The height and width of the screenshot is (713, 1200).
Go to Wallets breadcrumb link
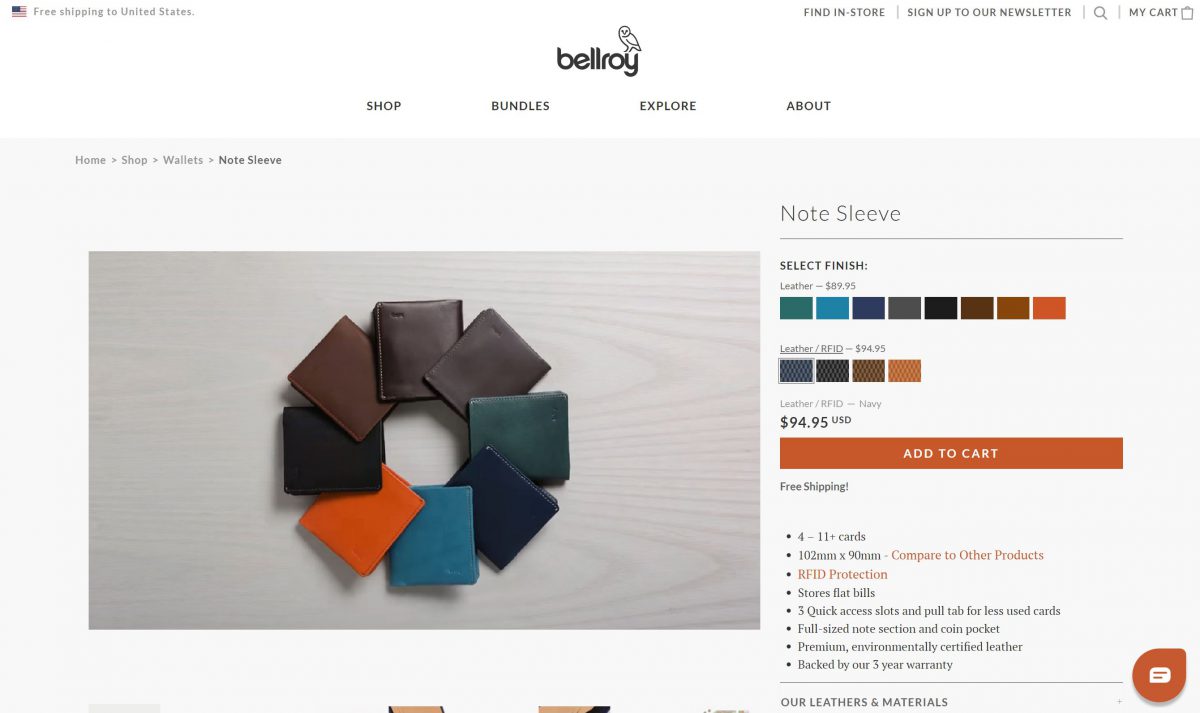click(x=183, y=160)
